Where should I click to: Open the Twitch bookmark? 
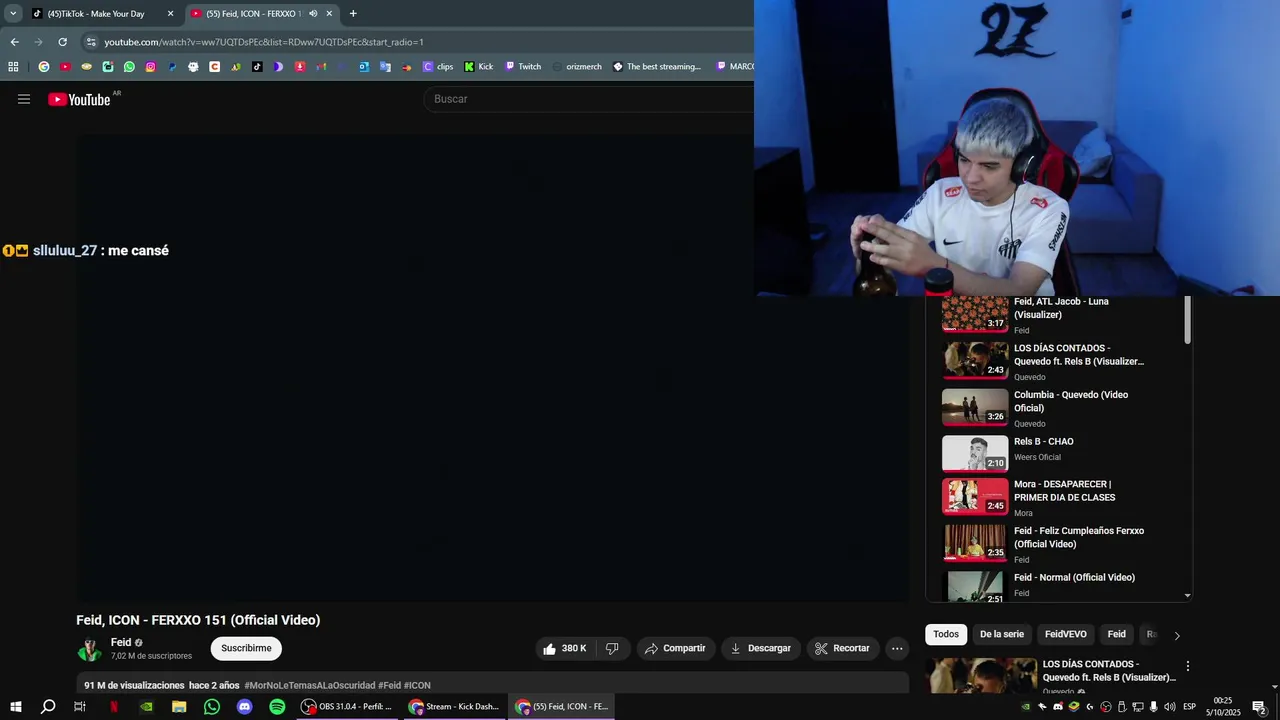522,67
